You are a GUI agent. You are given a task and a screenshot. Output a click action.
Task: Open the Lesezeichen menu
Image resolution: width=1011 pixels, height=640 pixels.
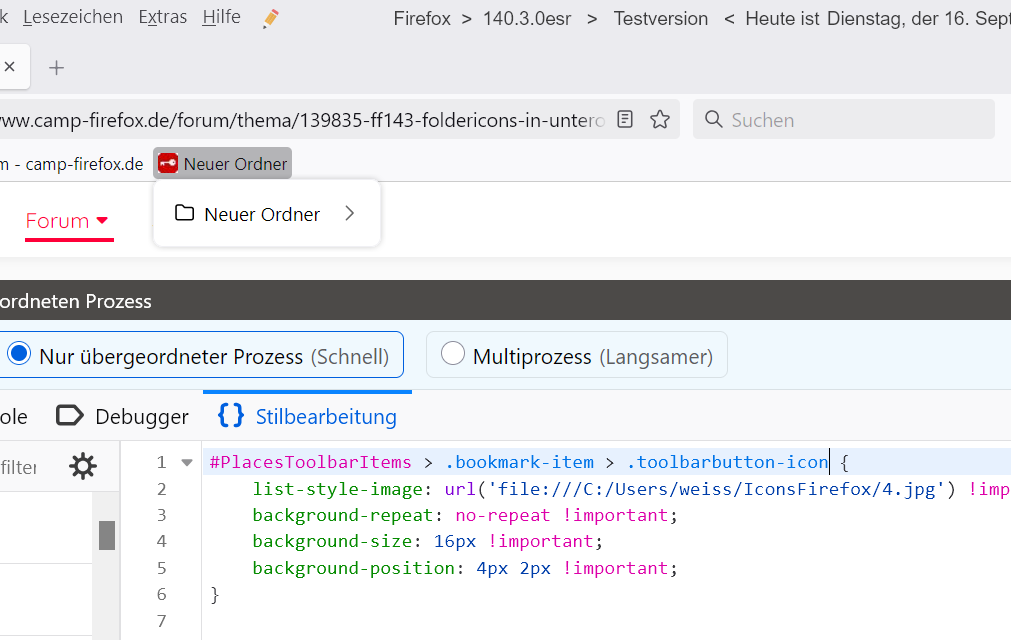[73, 18]
